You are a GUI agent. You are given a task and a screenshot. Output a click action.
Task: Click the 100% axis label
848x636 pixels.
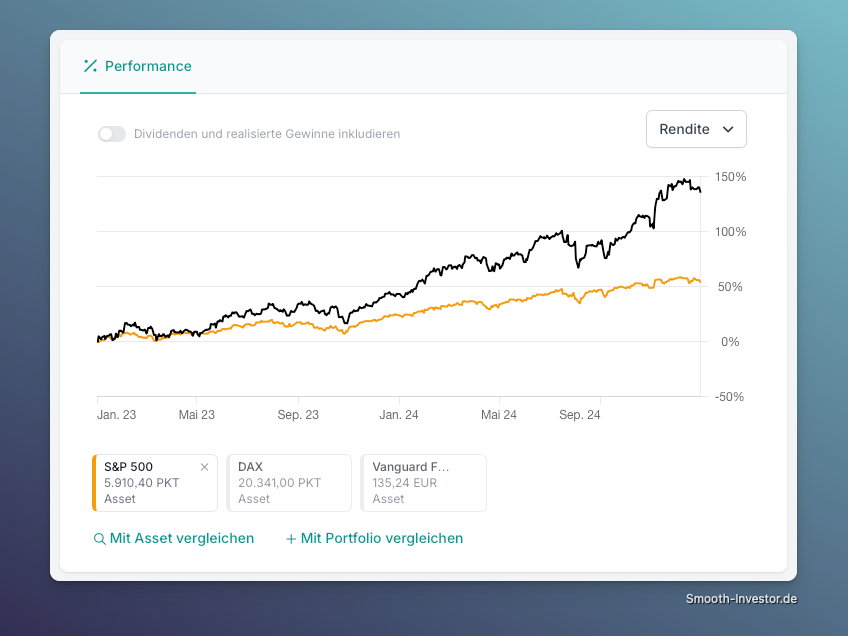[731, 232]
